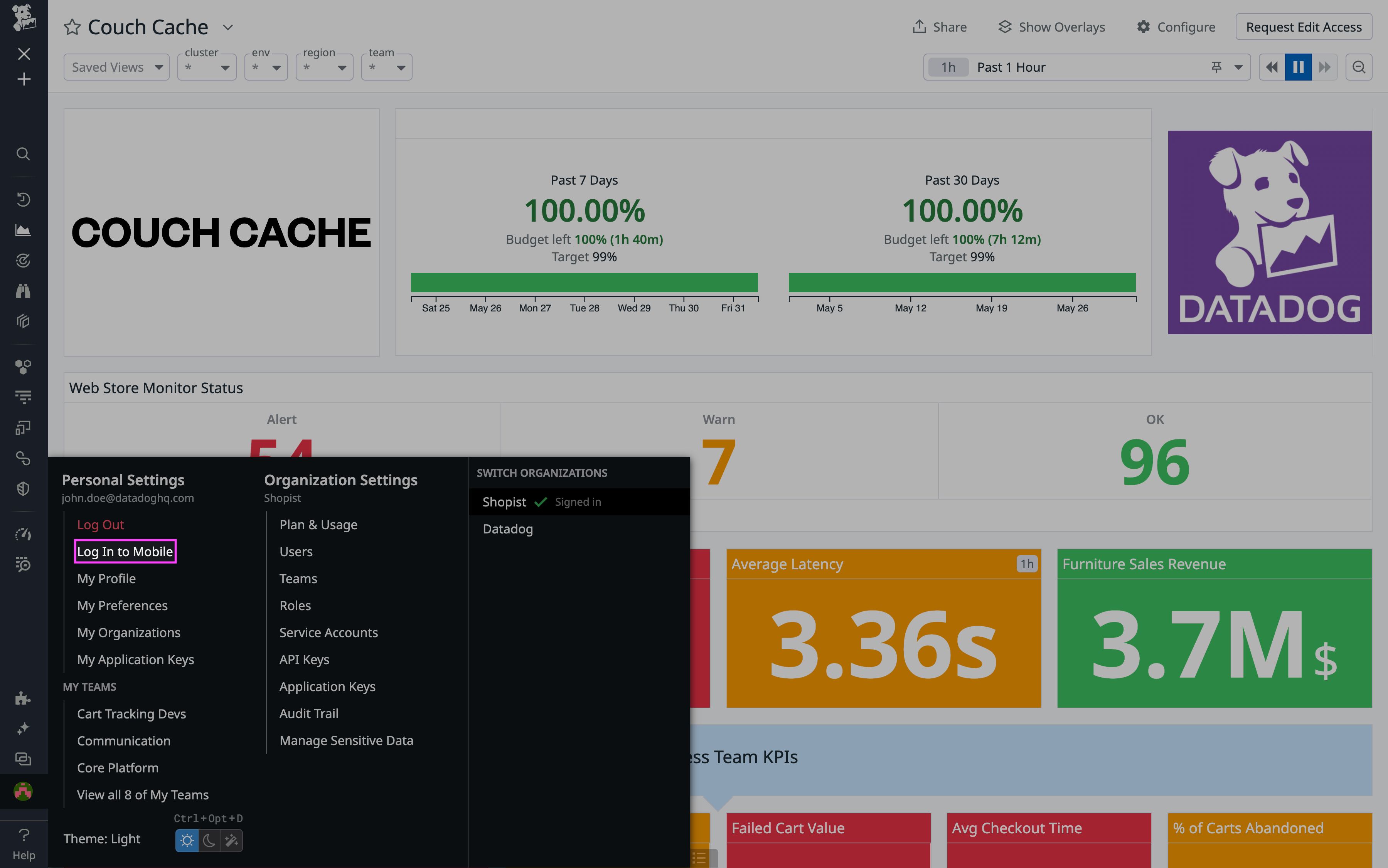Open View all 8 of My Teams link

coord(142,794)
